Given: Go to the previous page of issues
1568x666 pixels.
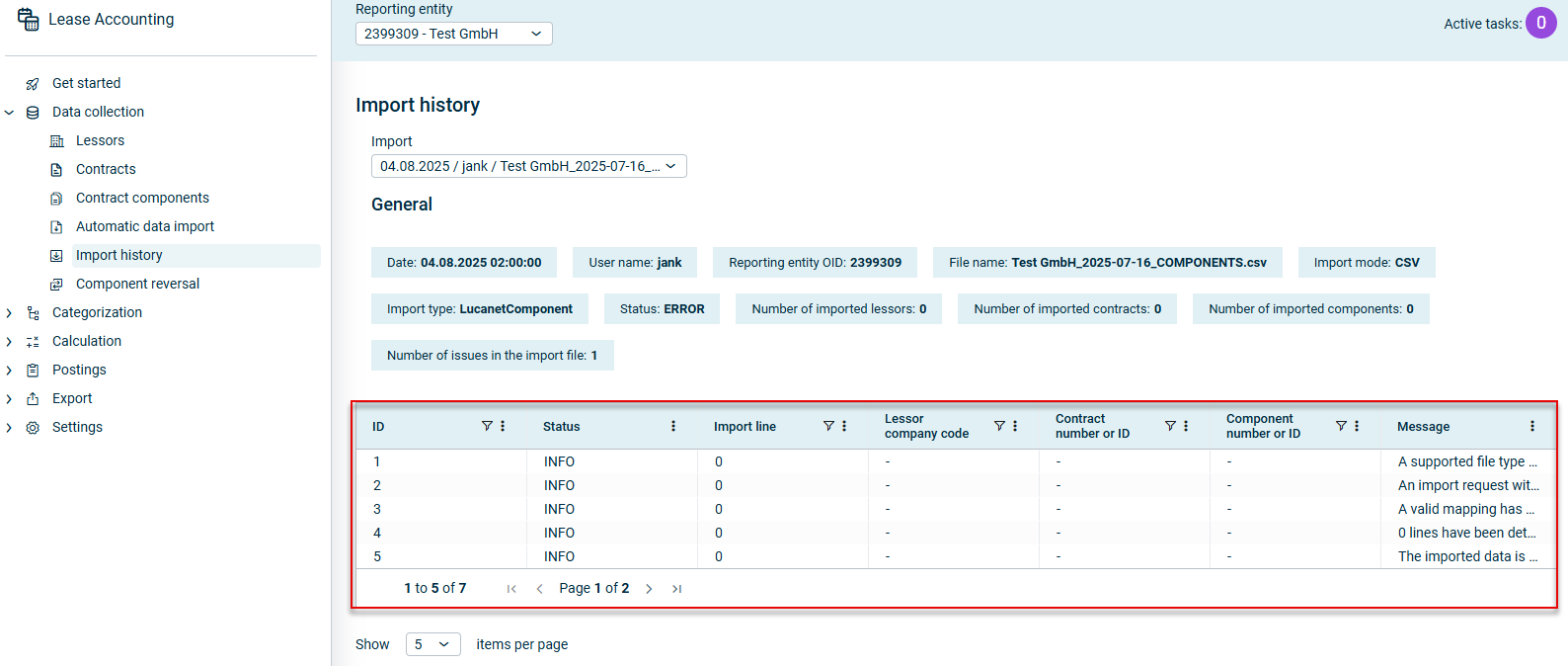Looking at the screenshot, I should click(x=539, y=589).
